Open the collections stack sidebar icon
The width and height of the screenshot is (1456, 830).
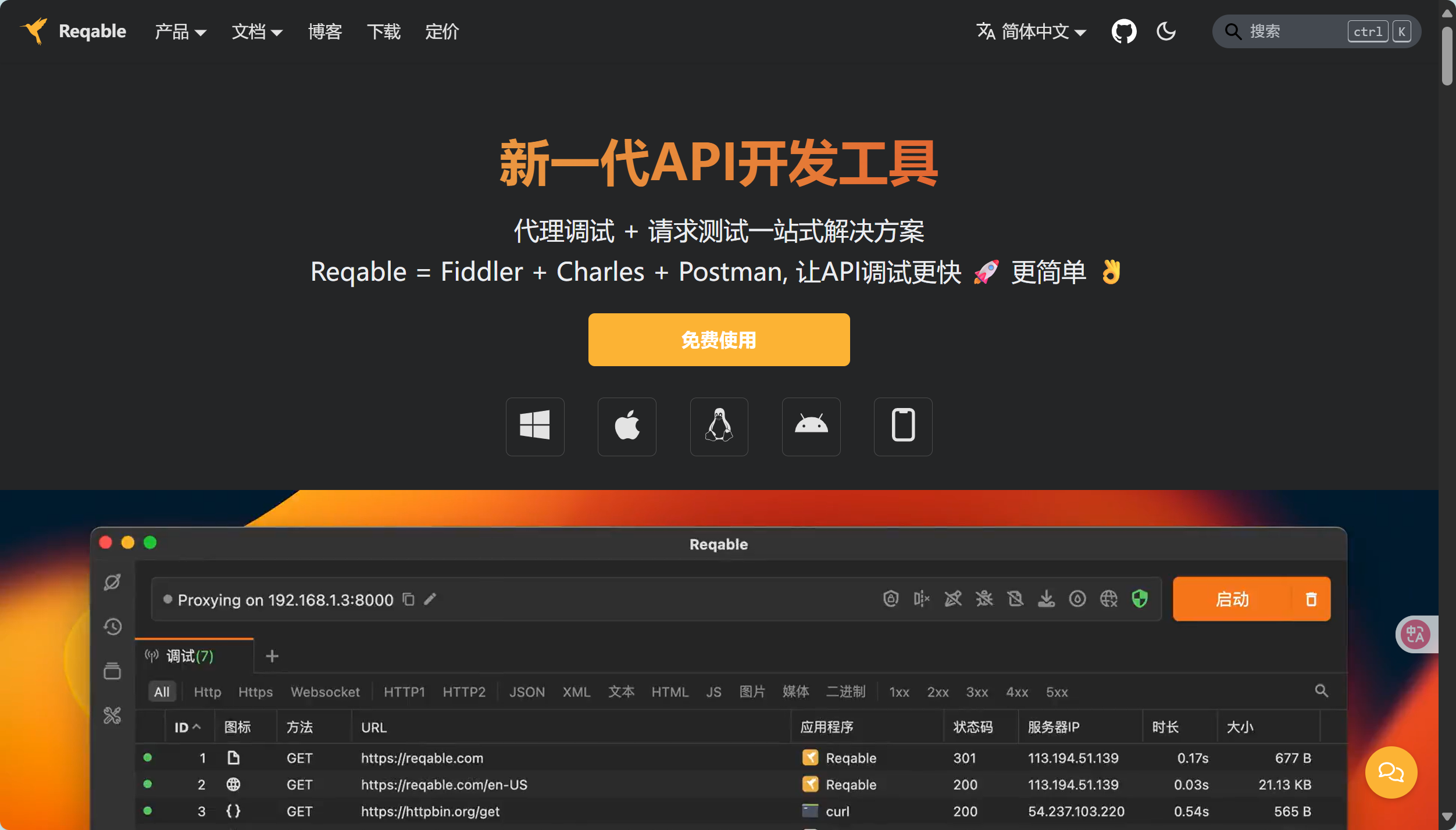[112, 671]
